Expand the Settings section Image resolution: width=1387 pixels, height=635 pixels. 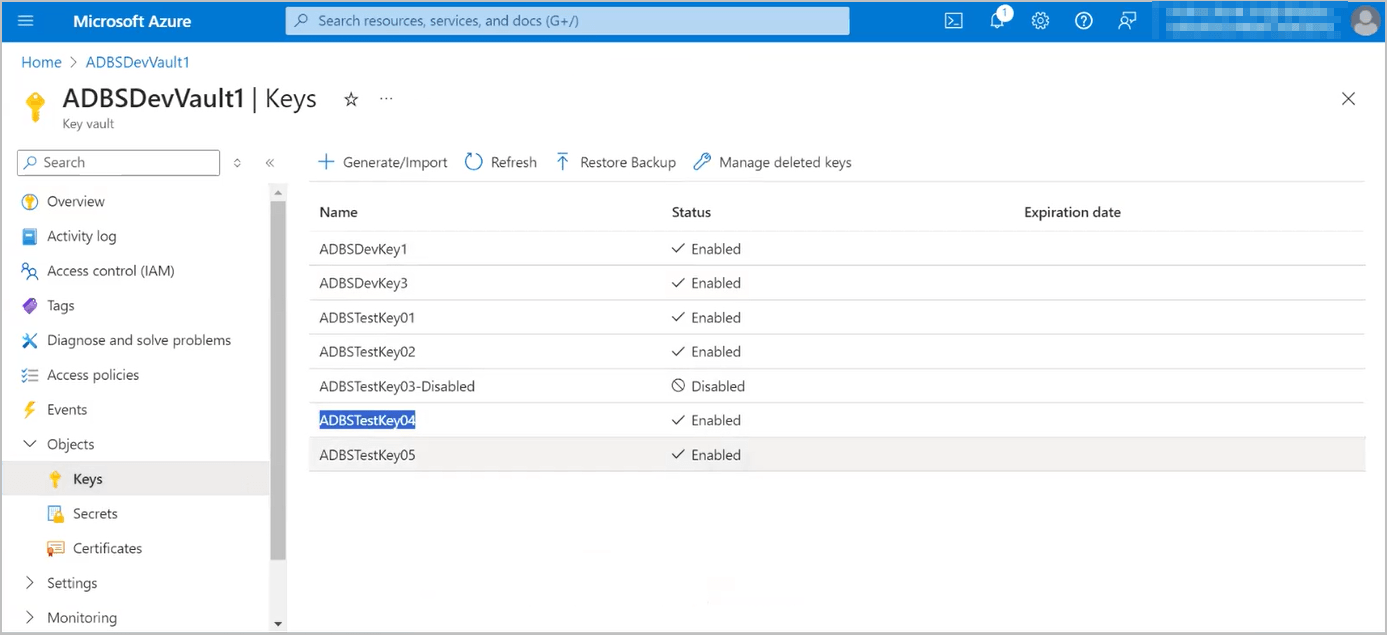tap(29, 583)
